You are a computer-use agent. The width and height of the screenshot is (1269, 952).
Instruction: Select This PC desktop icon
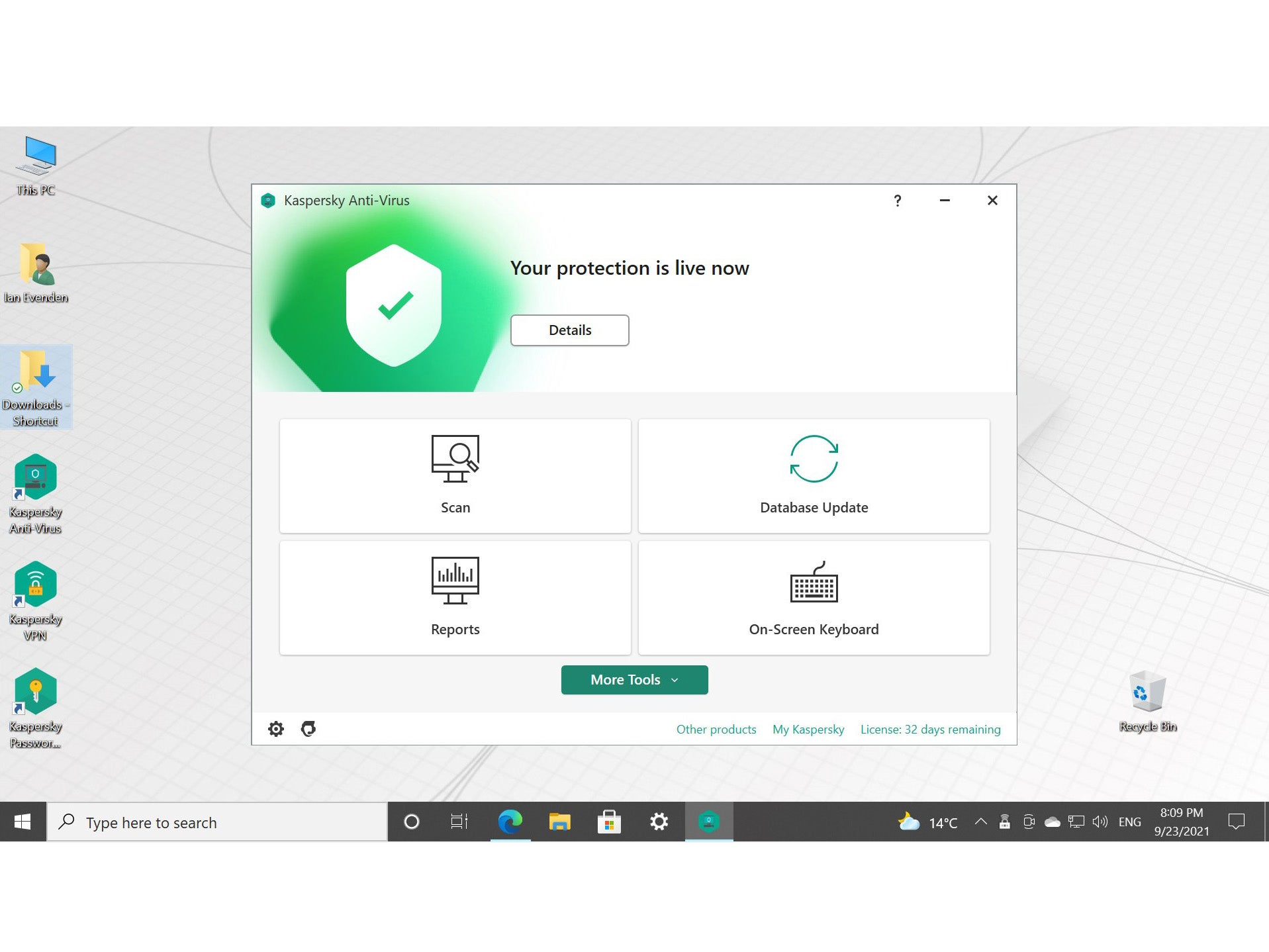(36, 166)
